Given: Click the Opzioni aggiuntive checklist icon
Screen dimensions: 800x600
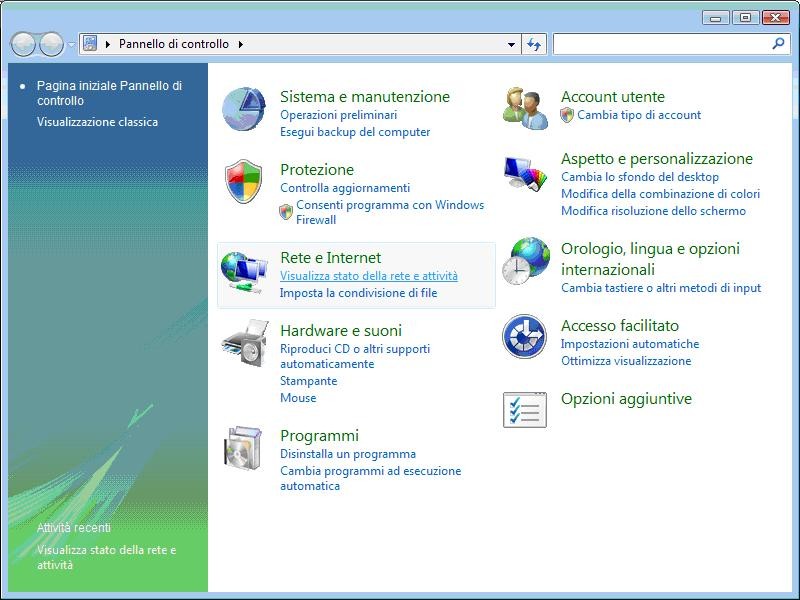Looking at the screenshot, I should tap(524, 410).
